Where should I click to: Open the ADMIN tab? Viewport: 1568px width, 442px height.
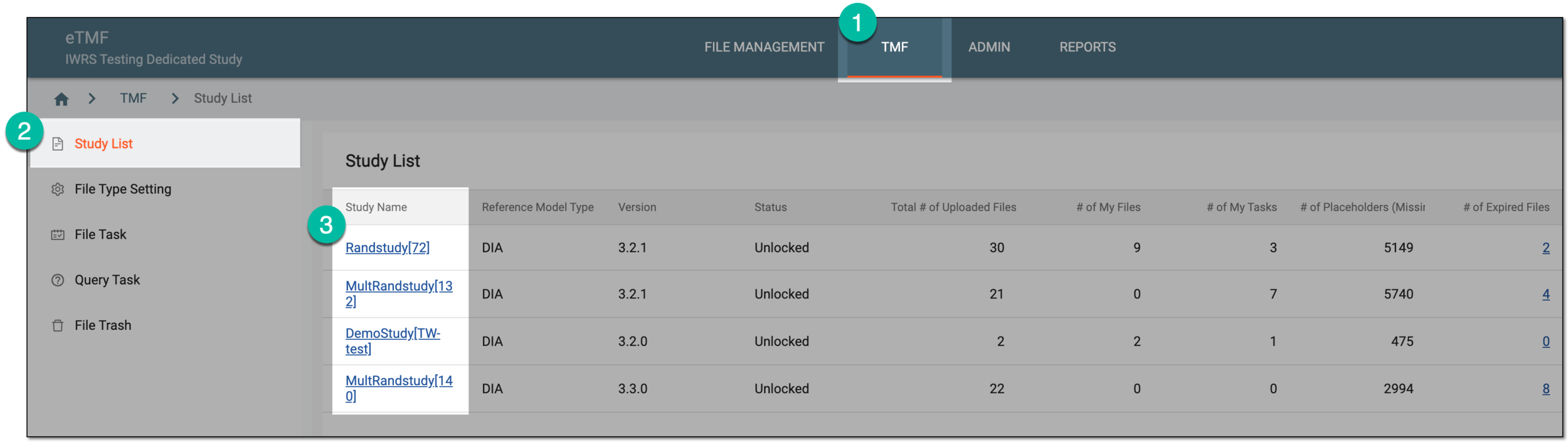(989, 47)
